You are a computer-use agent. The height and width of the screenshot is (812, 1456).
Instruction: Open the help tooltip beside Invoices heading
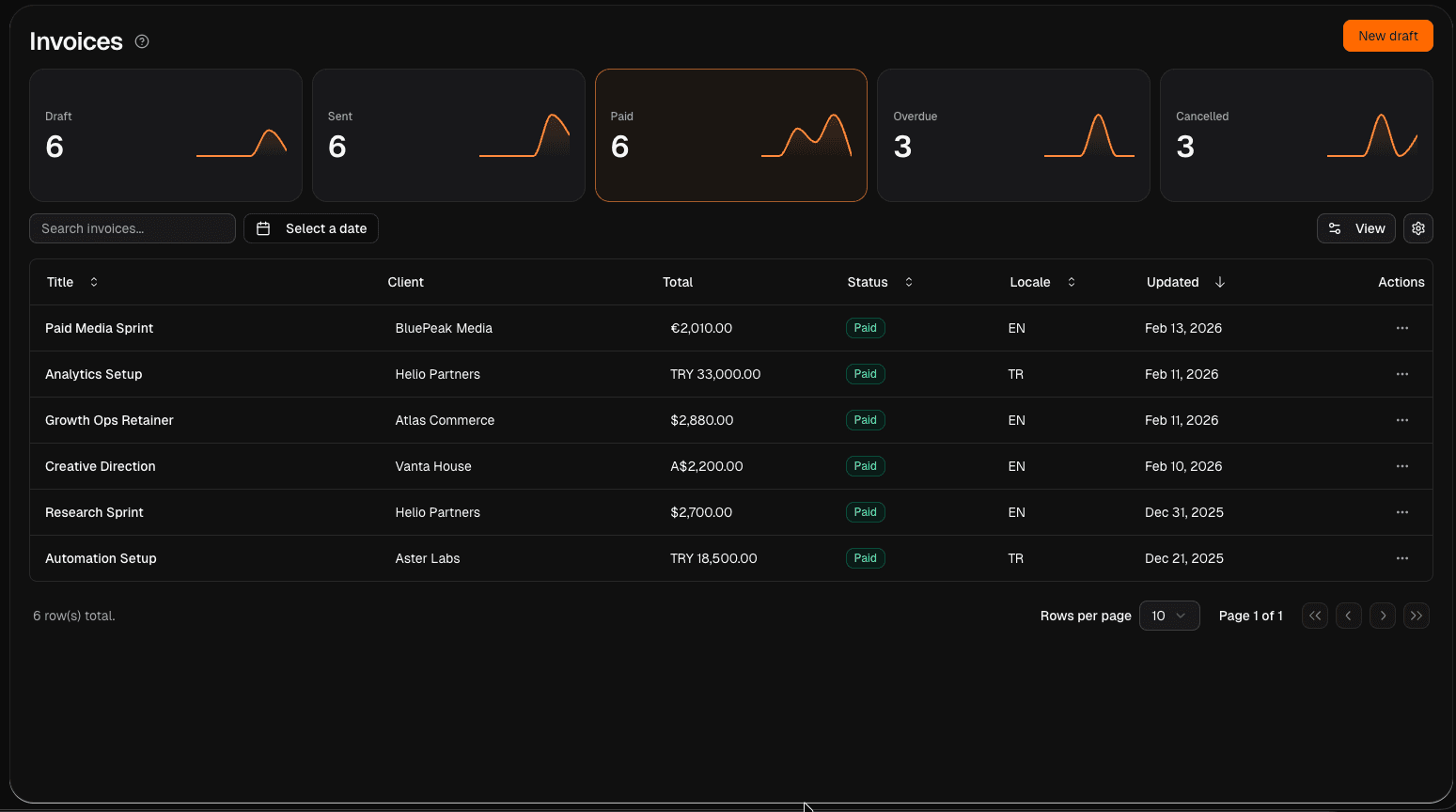click(x=142, y=40)
